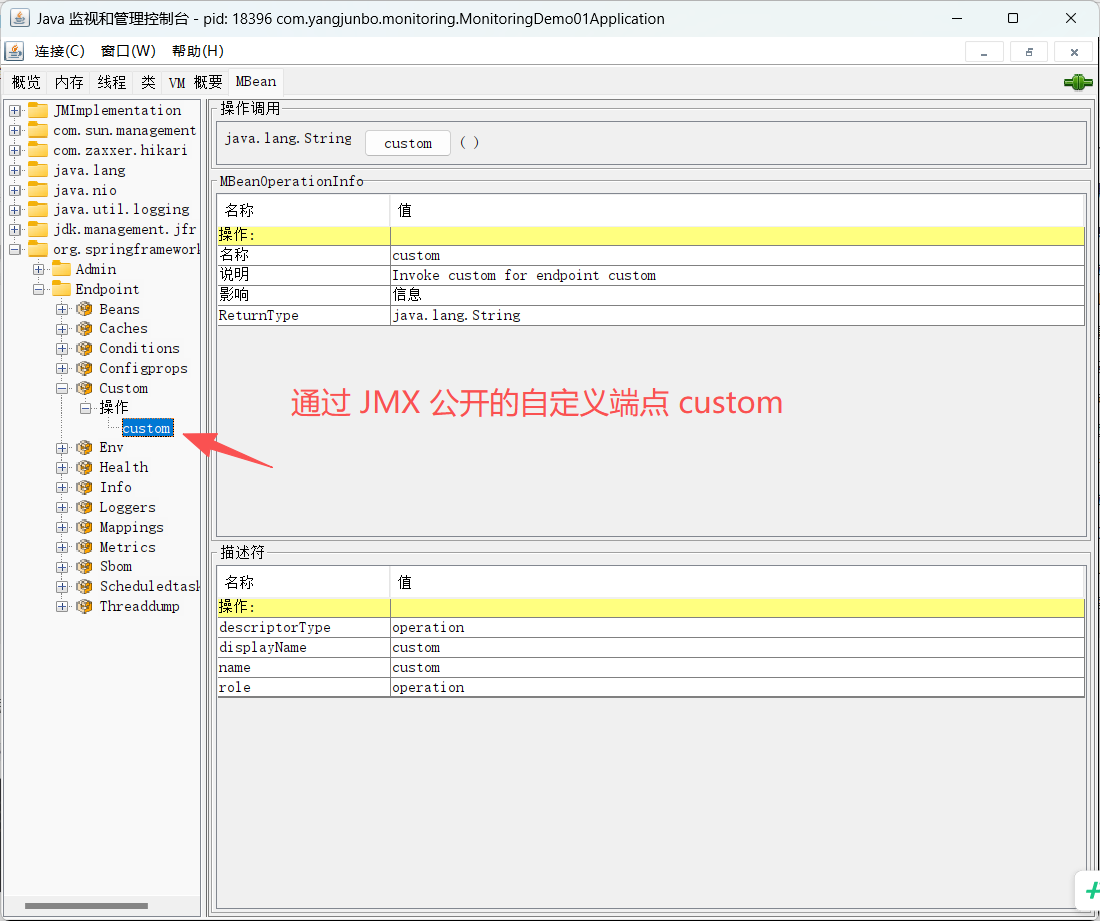Click the java.nio folder icon
The width and height of the screenshot is (1100, 921).
(x=38, y=190)
